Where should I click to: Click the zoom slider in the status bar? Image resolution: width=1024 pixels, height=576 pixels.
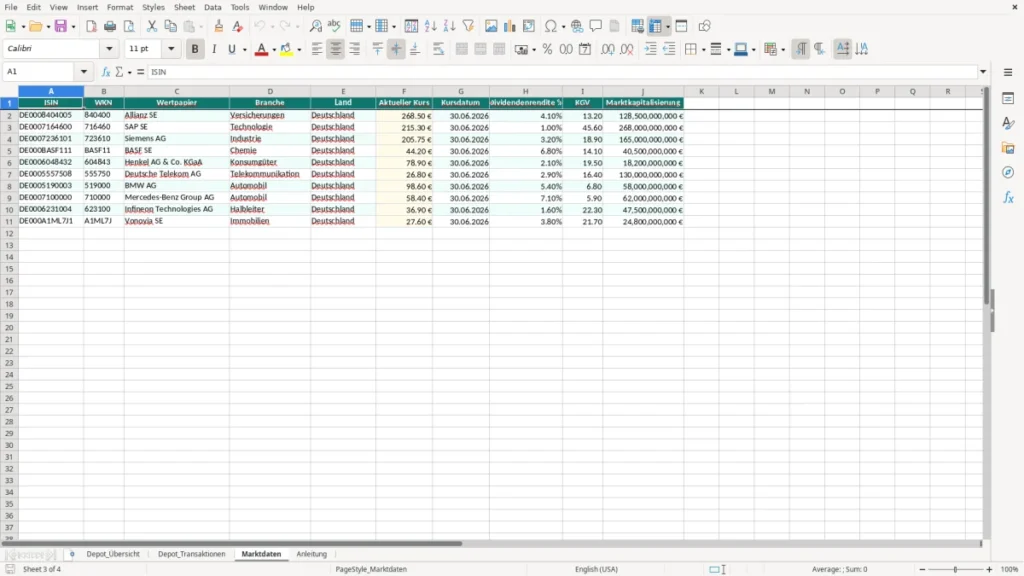click(955, 569)
